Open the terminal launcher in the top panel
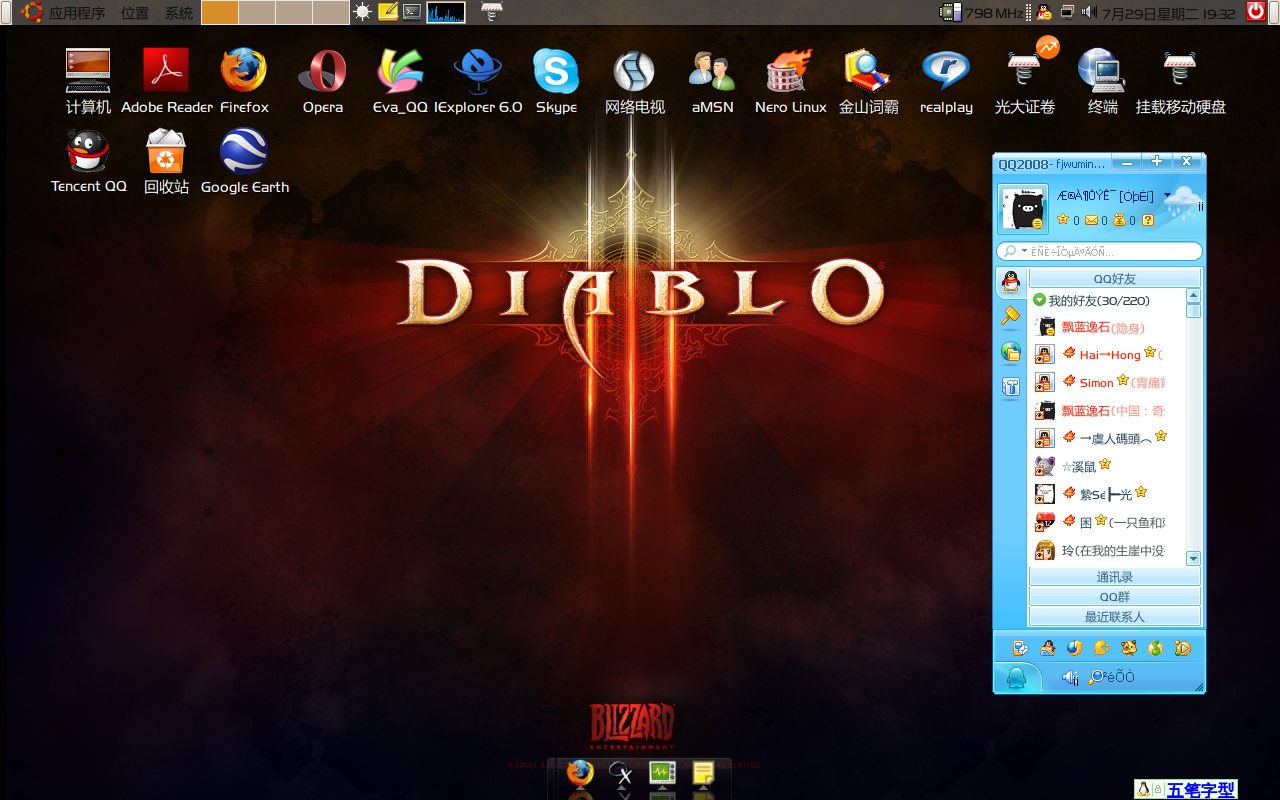The height and width of the screenshot is (800, 1280). pos(412,12)
